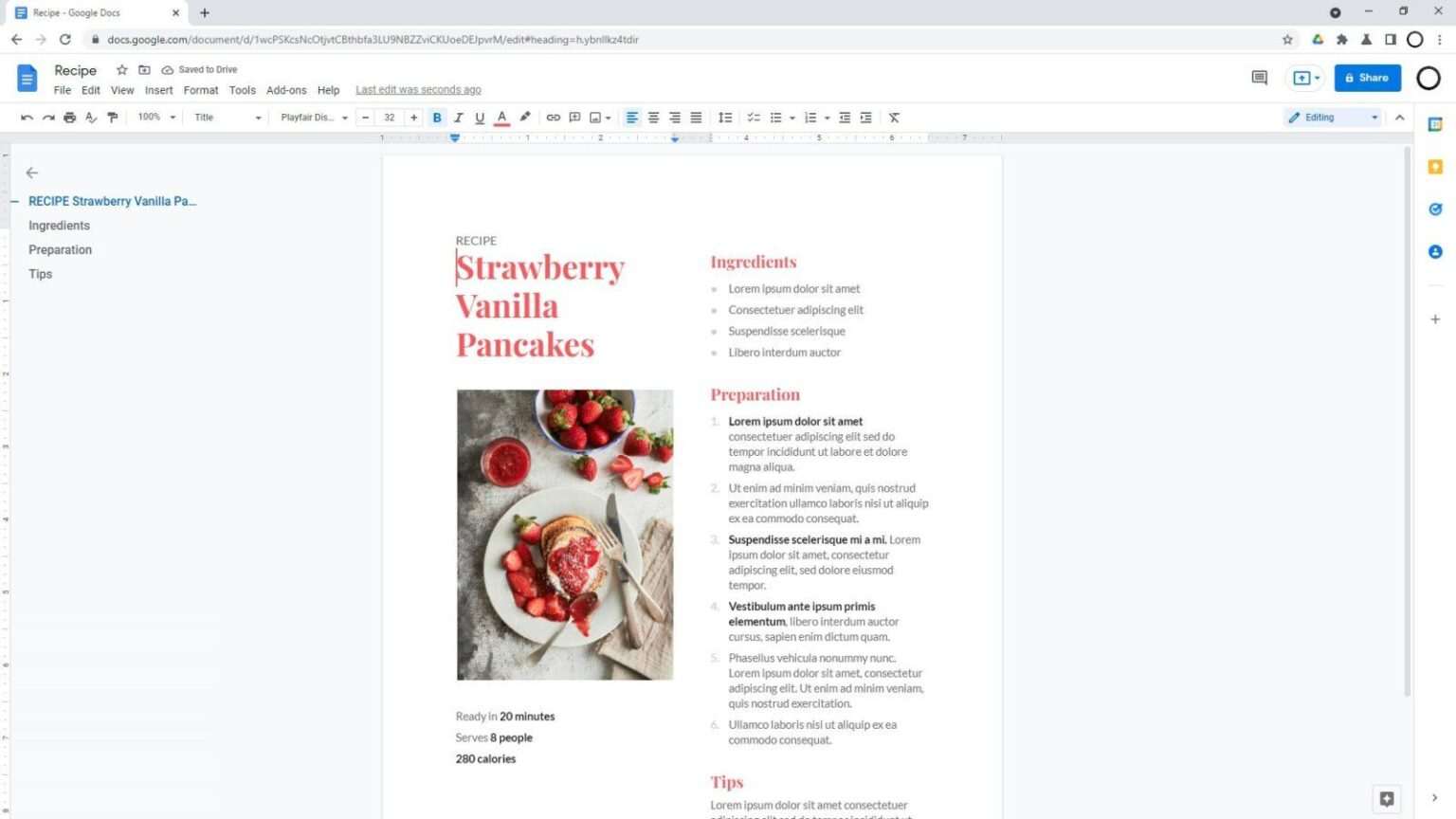
Task: Click the pancakes photo in the document
Action: (564, 534)
